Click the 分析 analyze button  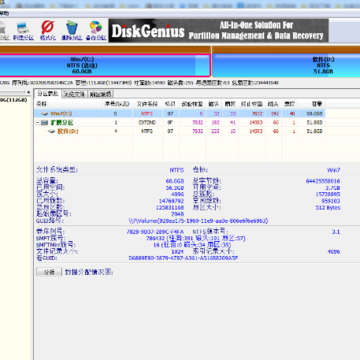49,272
